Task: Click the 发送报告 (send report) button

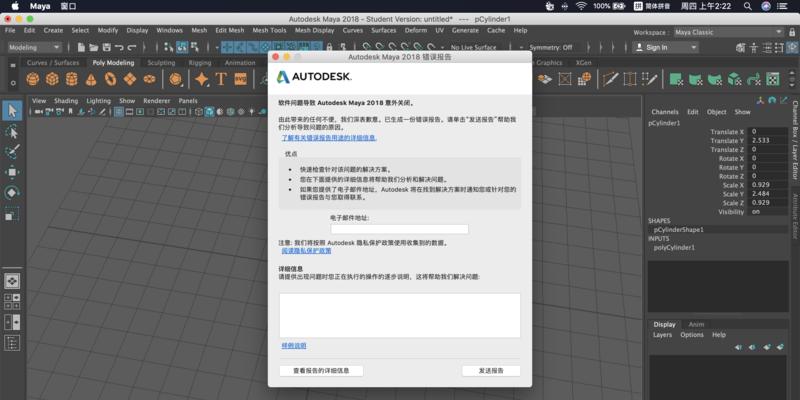Action: [491, 371]
